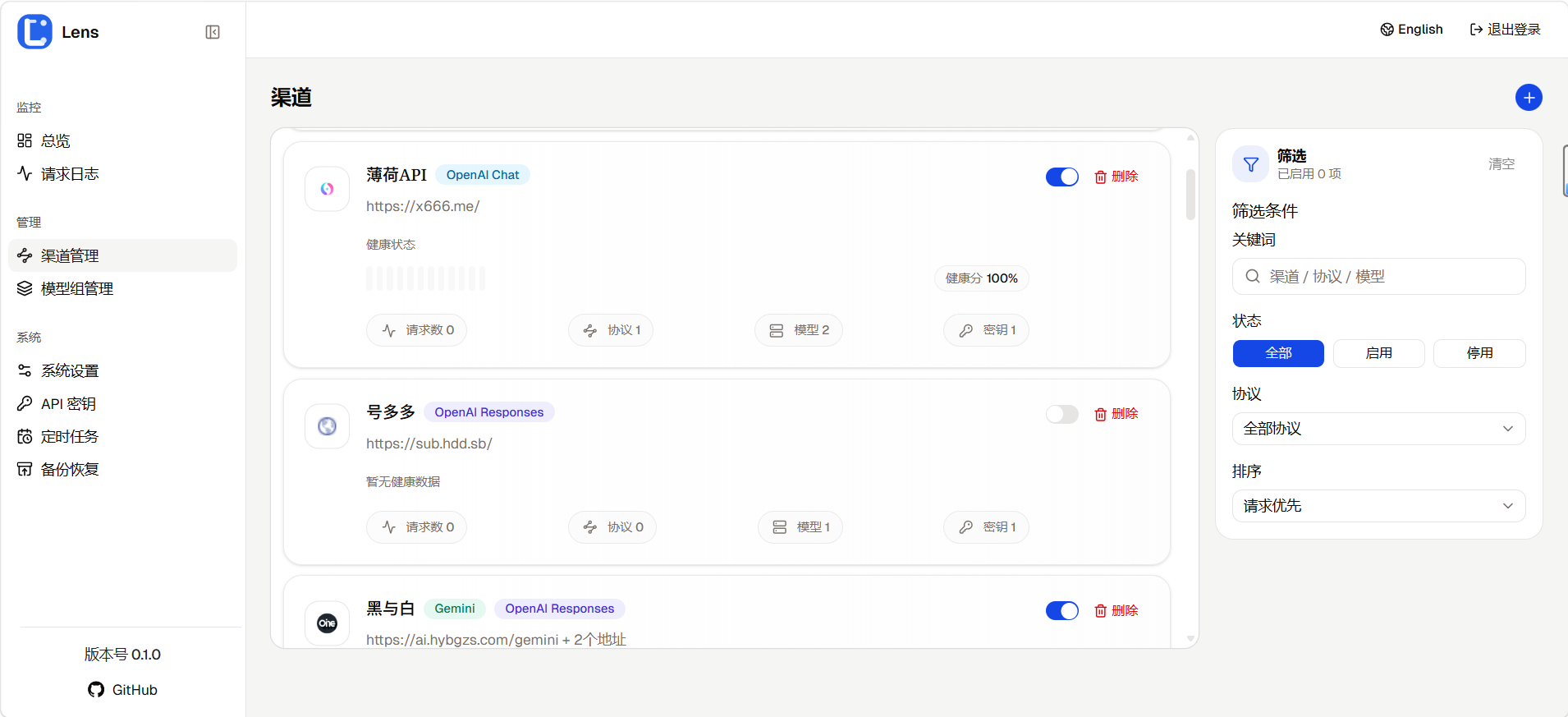
Task: Click the 关键词 keyword search field
Action: [x=1387, y=277]
